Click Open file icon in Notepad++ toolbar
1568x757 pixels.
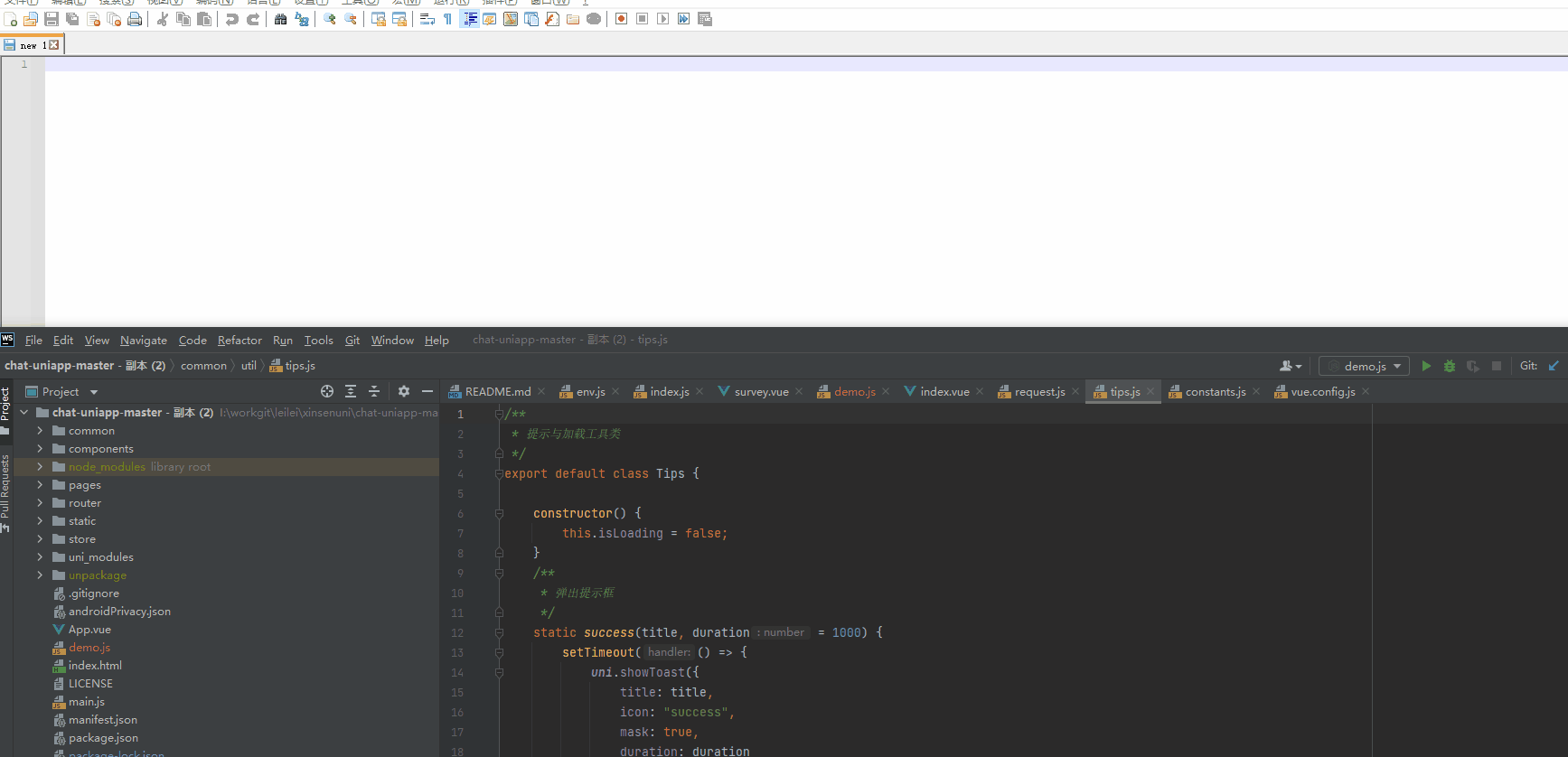coord(31,19)
